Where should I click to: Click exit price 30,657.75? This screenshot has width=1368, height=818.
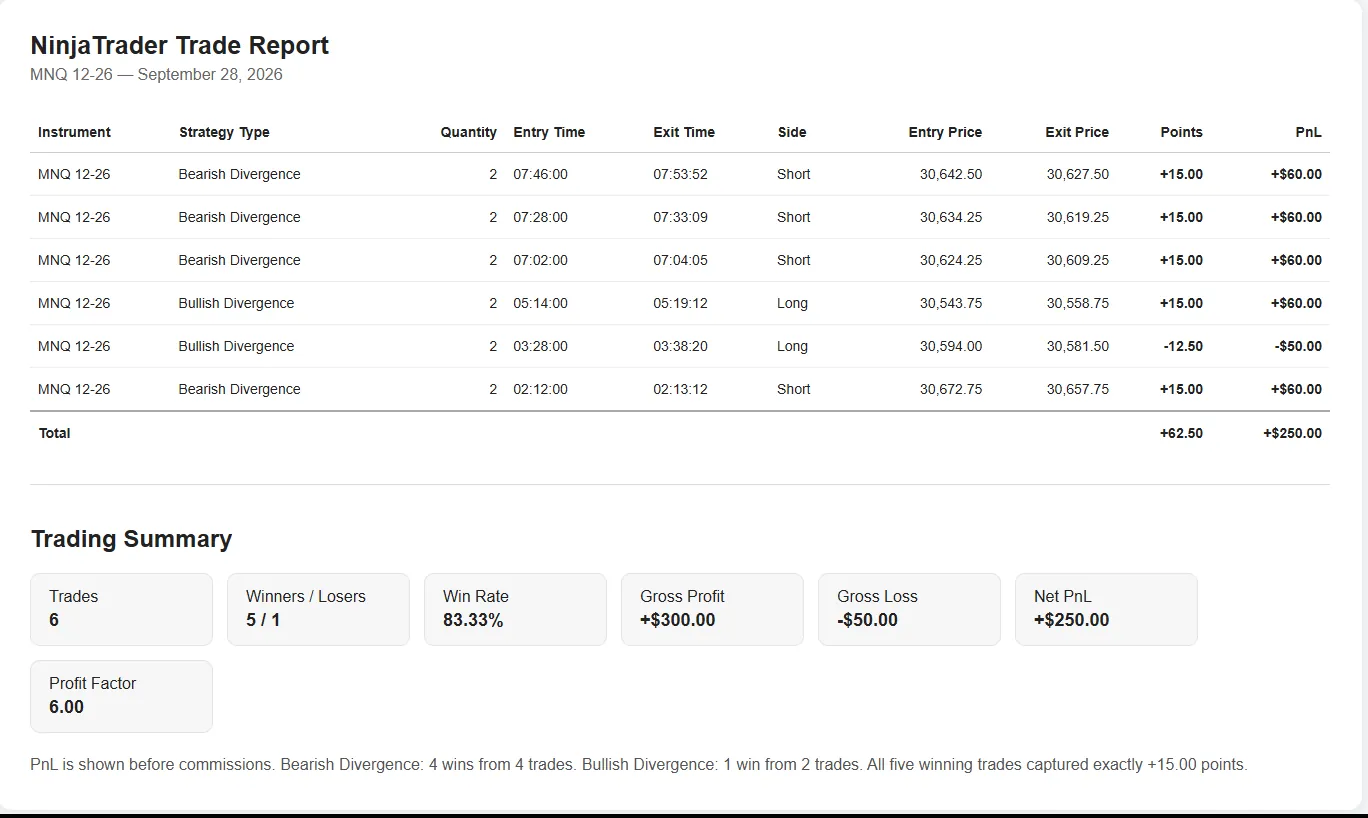click(1078, 389)
